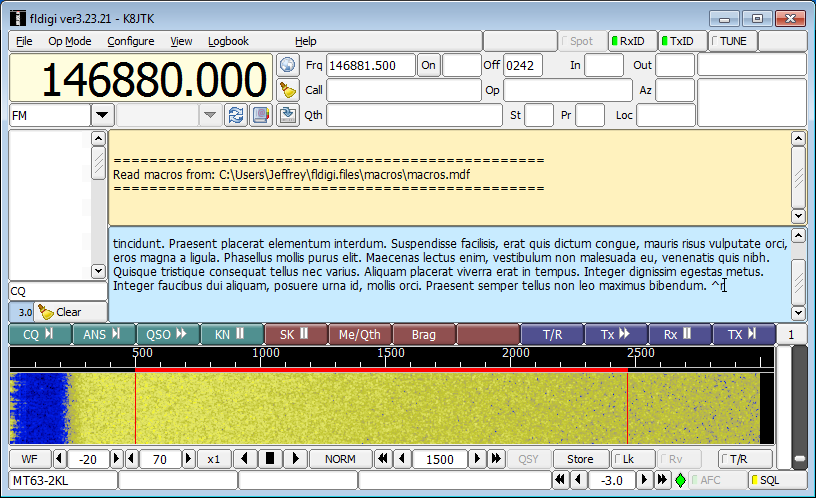
Task: Click double-right arrow of squelch -3.0 control
Action: point(662,480)
